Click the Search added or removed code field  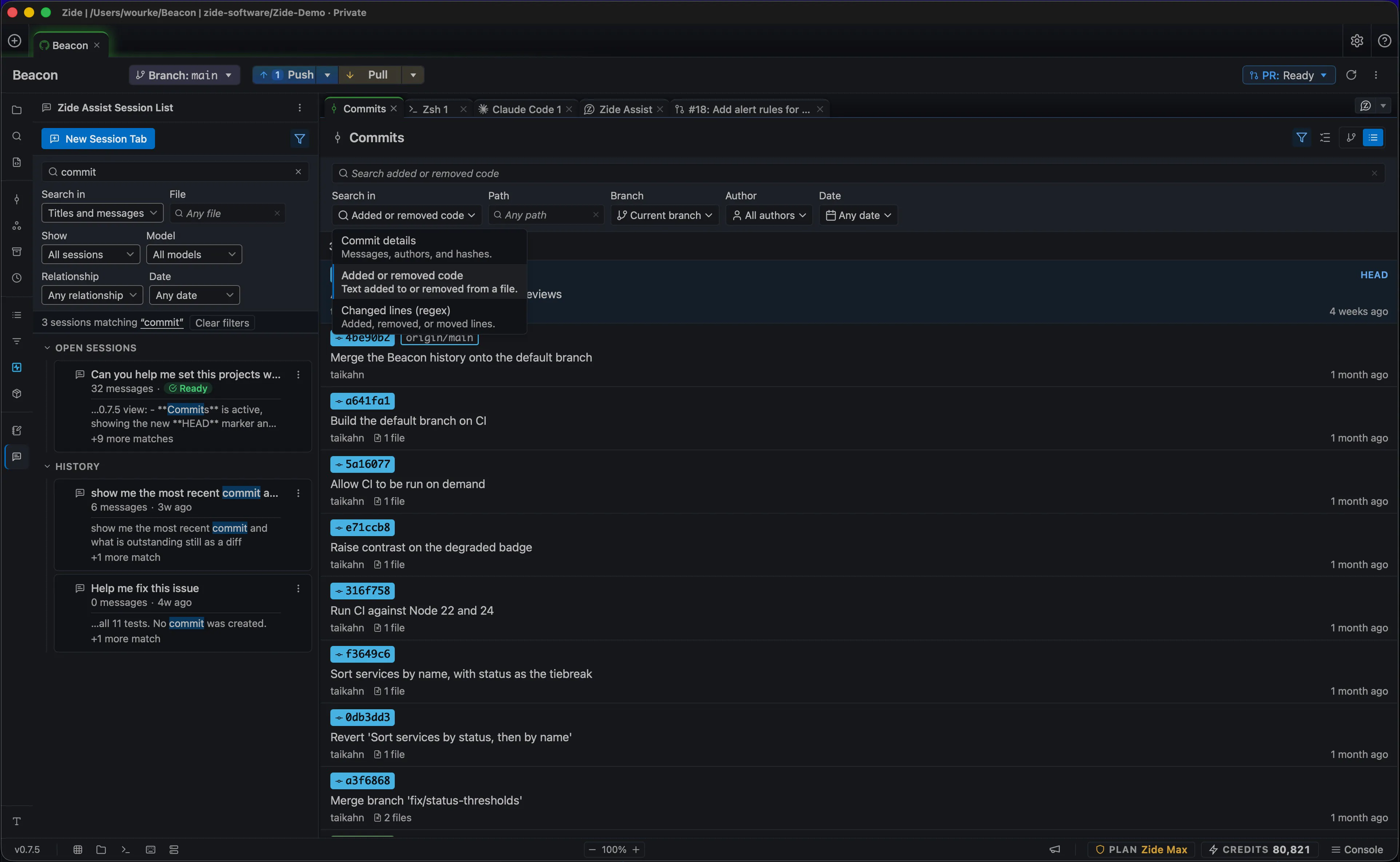[858, 173]
